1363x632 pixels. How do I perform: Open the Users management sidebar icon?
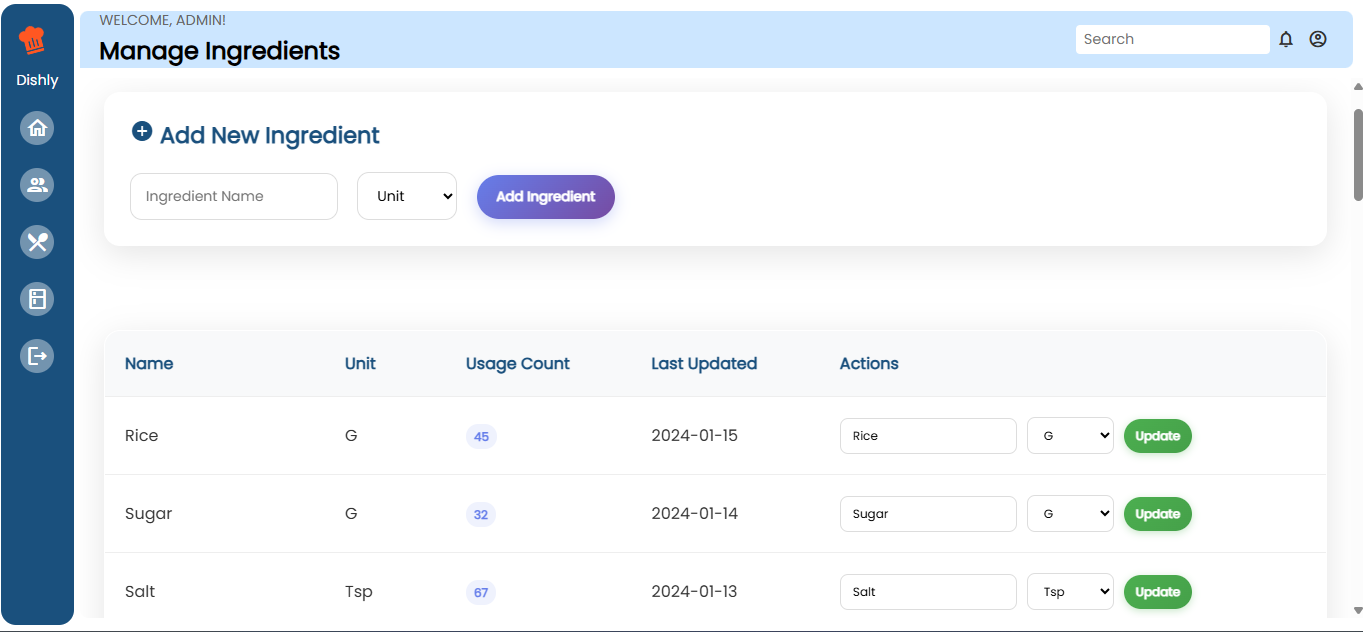pos(37,185)
